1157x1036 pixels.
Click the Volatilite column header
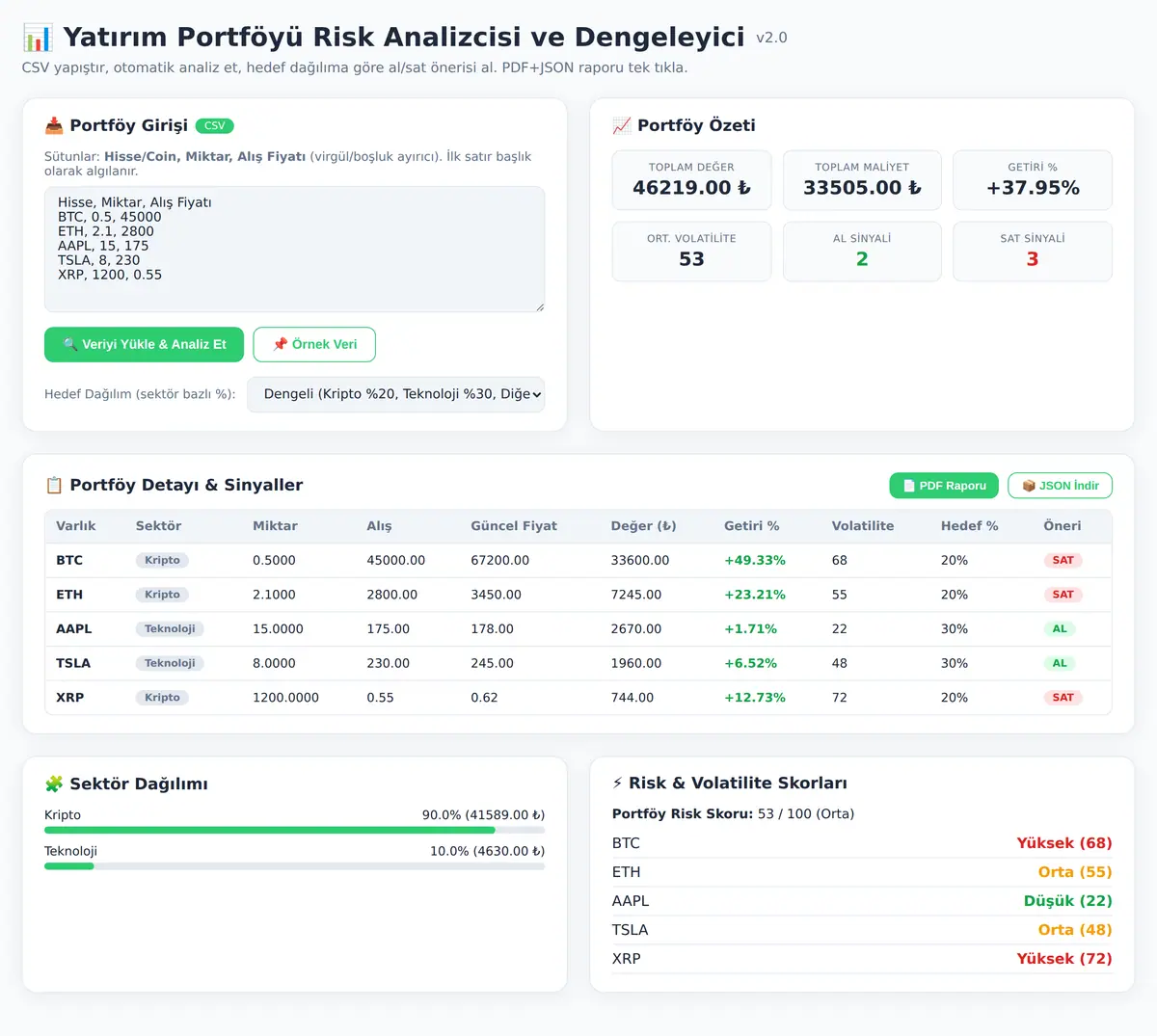[x=863, y=526]
